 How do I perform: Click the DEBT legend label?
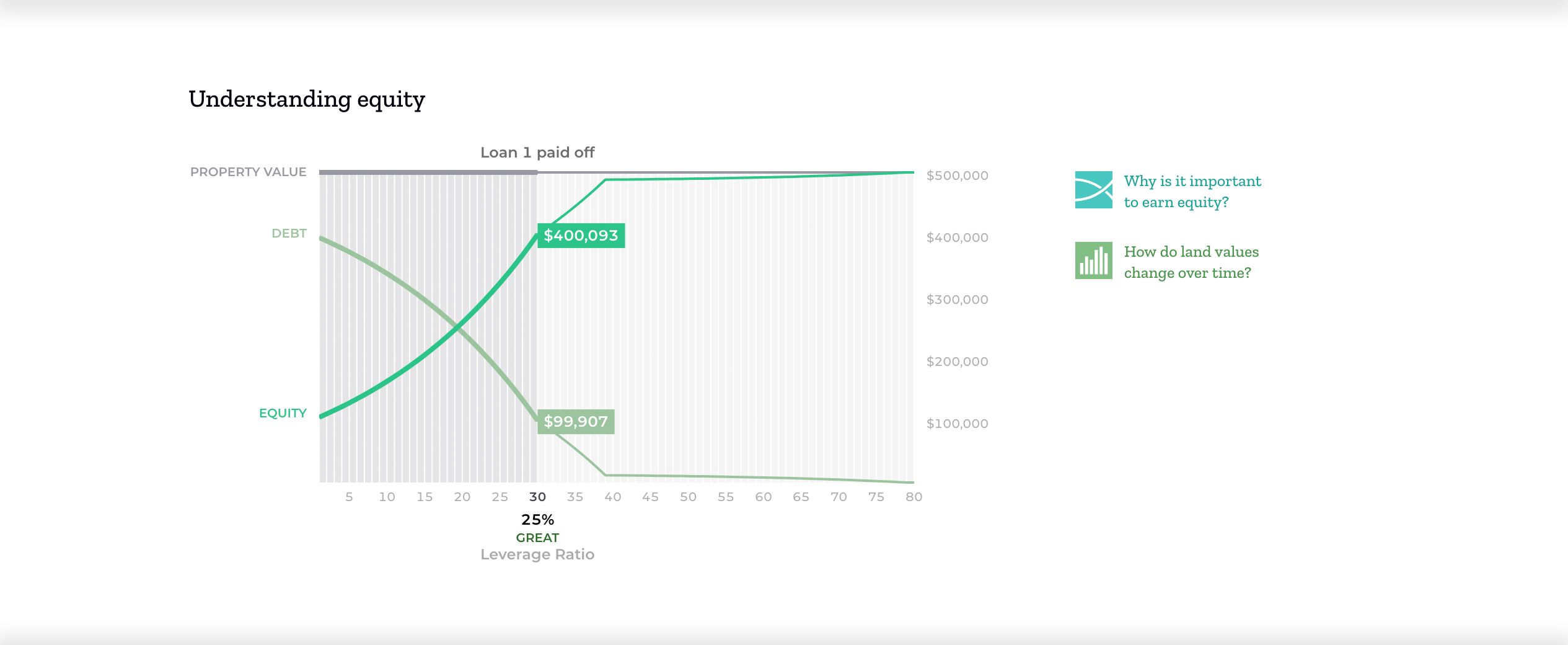coord(289,233)
